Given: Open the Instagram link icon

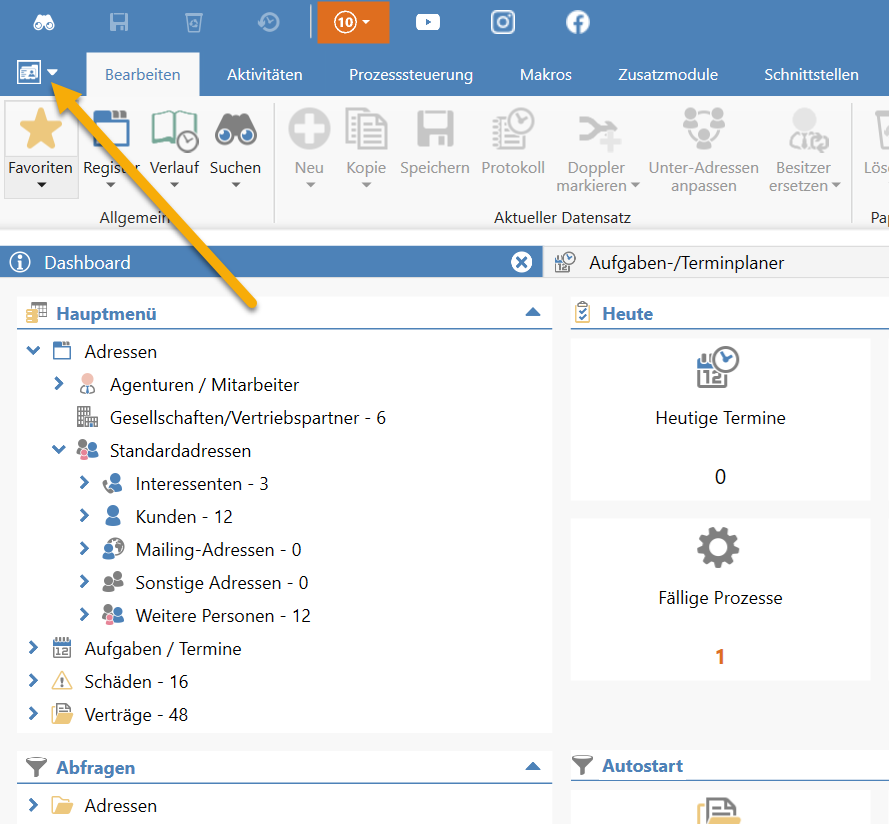Looking at the screenshot, I should (503, 22).
